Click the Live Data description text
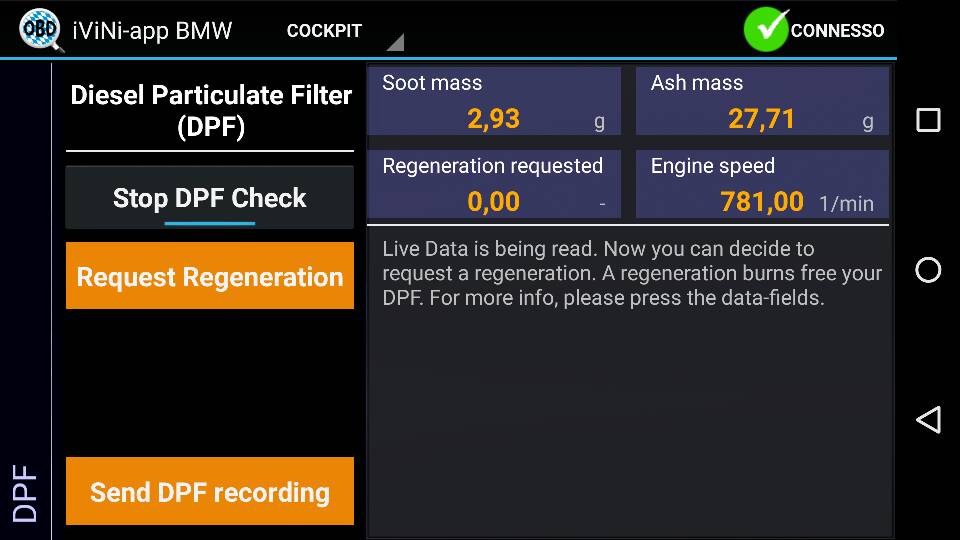Image resolution: width=960 pixels, height=540 pixels. (632, 273)
